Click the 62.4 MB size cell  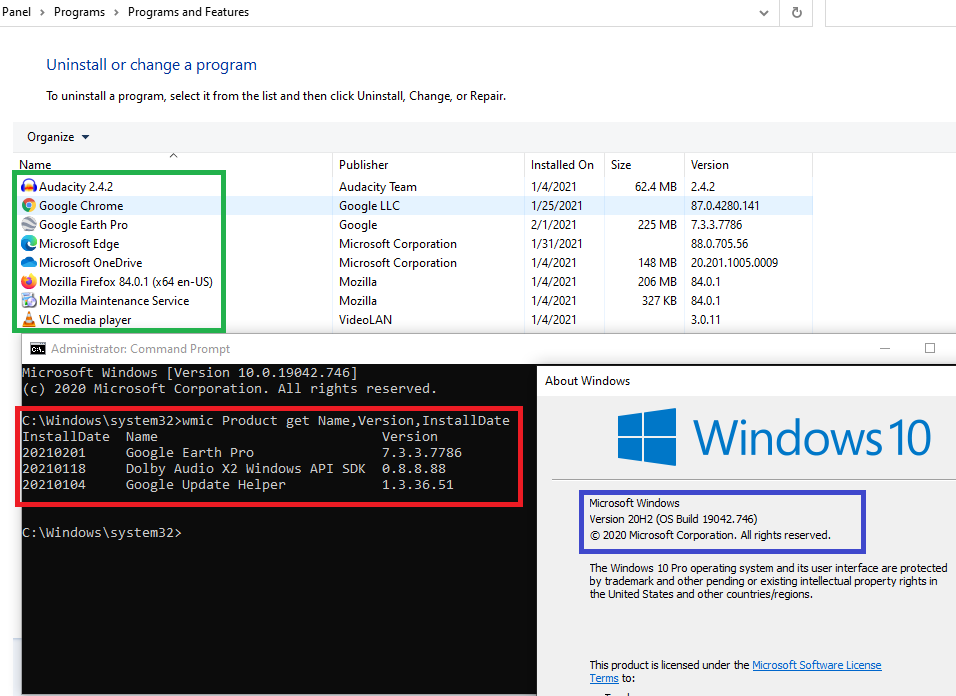[655, 186]
